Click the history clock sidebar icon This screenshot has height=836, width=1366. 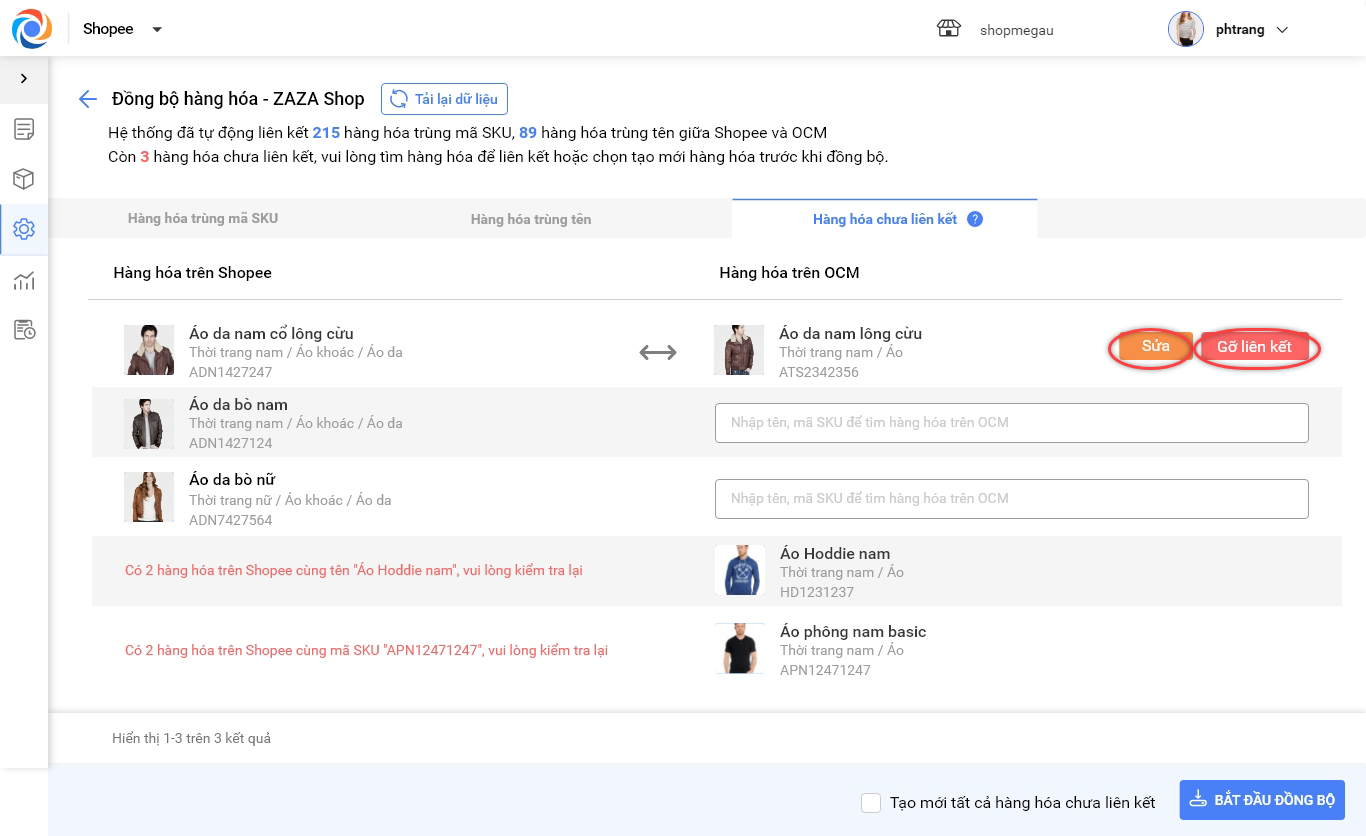tap(24, 330)
